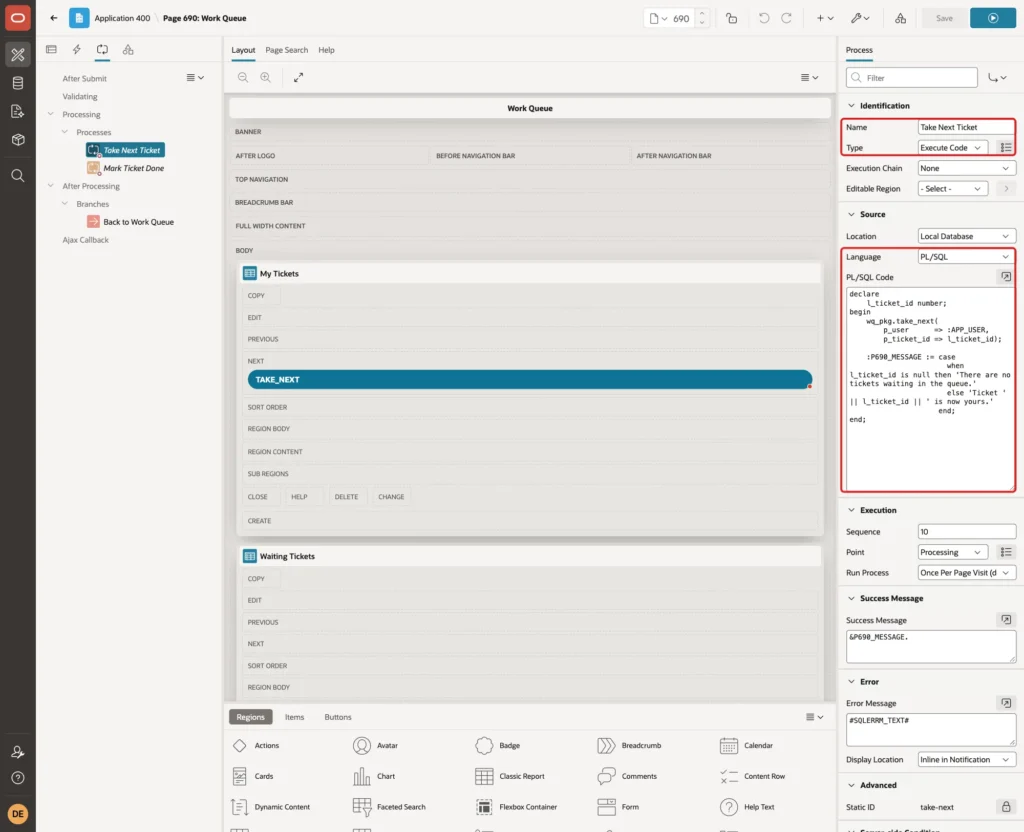This screenshot has height=832, width=1024.
Task: Select Back to Work Queue branch
Action: [x=131, y=221]
